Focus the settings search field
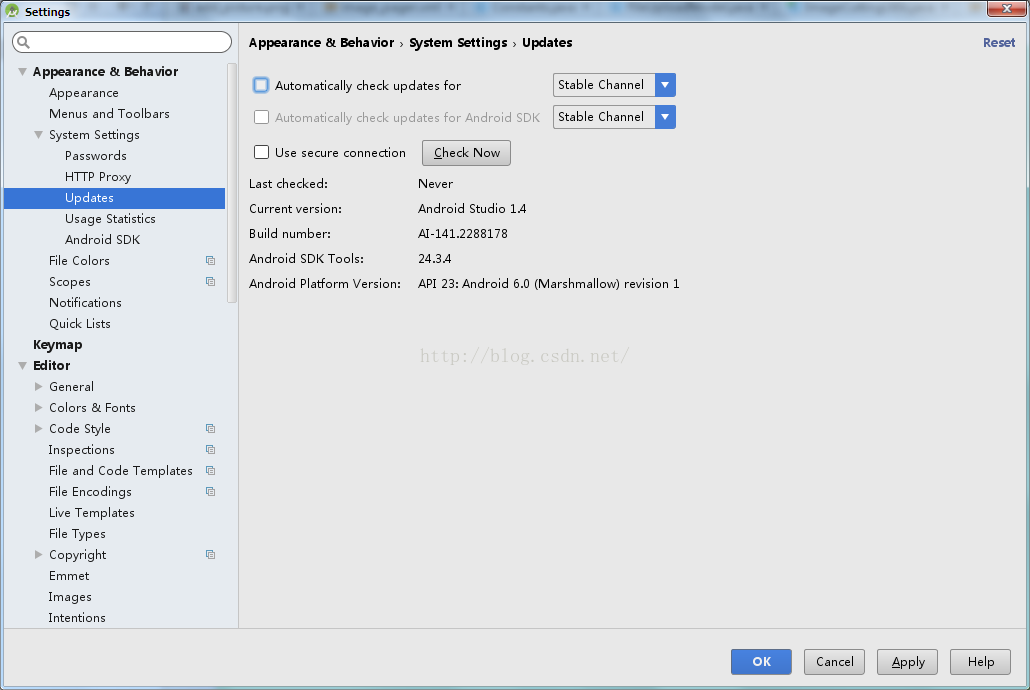This screenshot has height=690, width=1030. 122,42
